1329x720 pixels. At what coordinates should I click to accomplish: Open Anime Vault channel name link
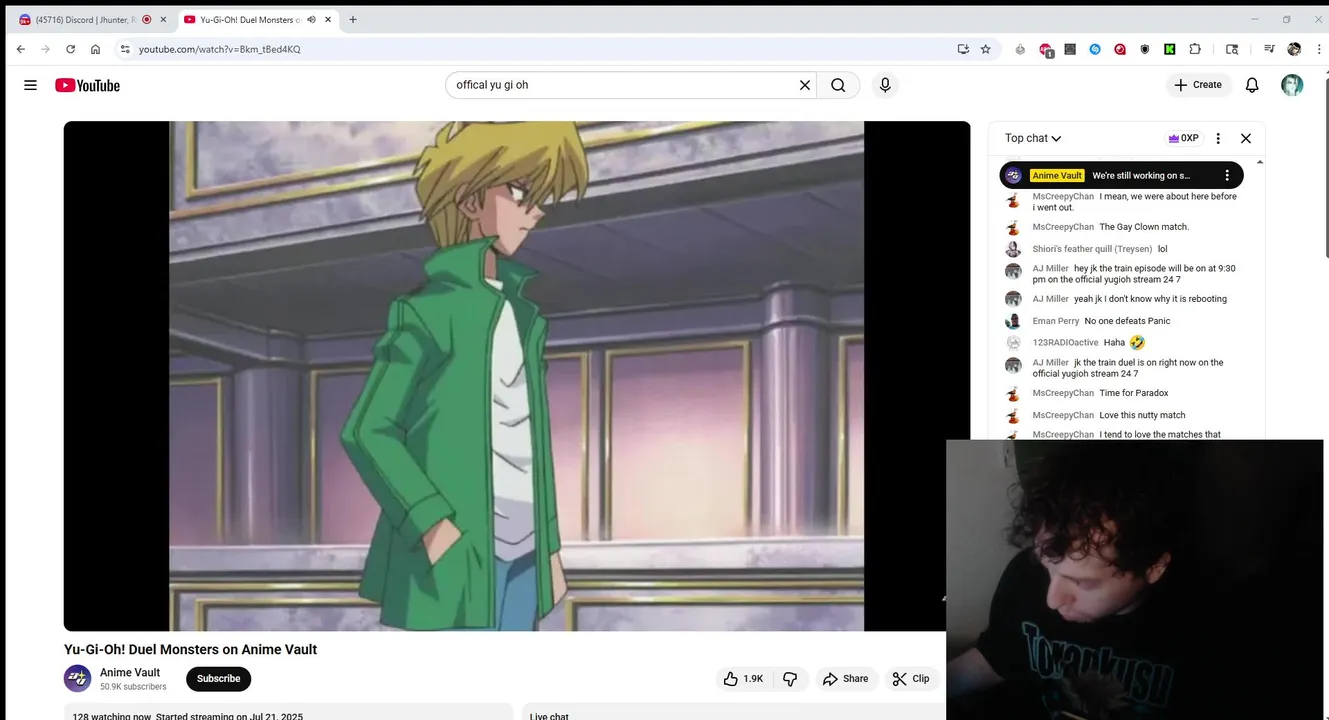(x=130, y=673)
